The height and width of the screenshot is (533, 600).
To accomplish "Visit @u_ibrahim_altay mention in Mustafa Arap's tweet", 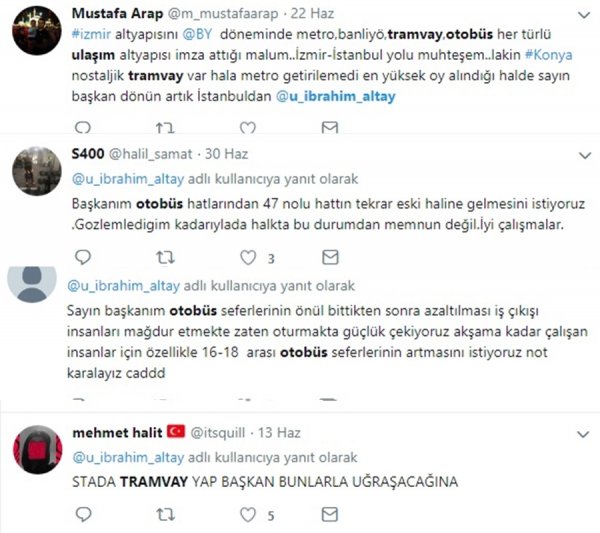I will pos(336,96).
